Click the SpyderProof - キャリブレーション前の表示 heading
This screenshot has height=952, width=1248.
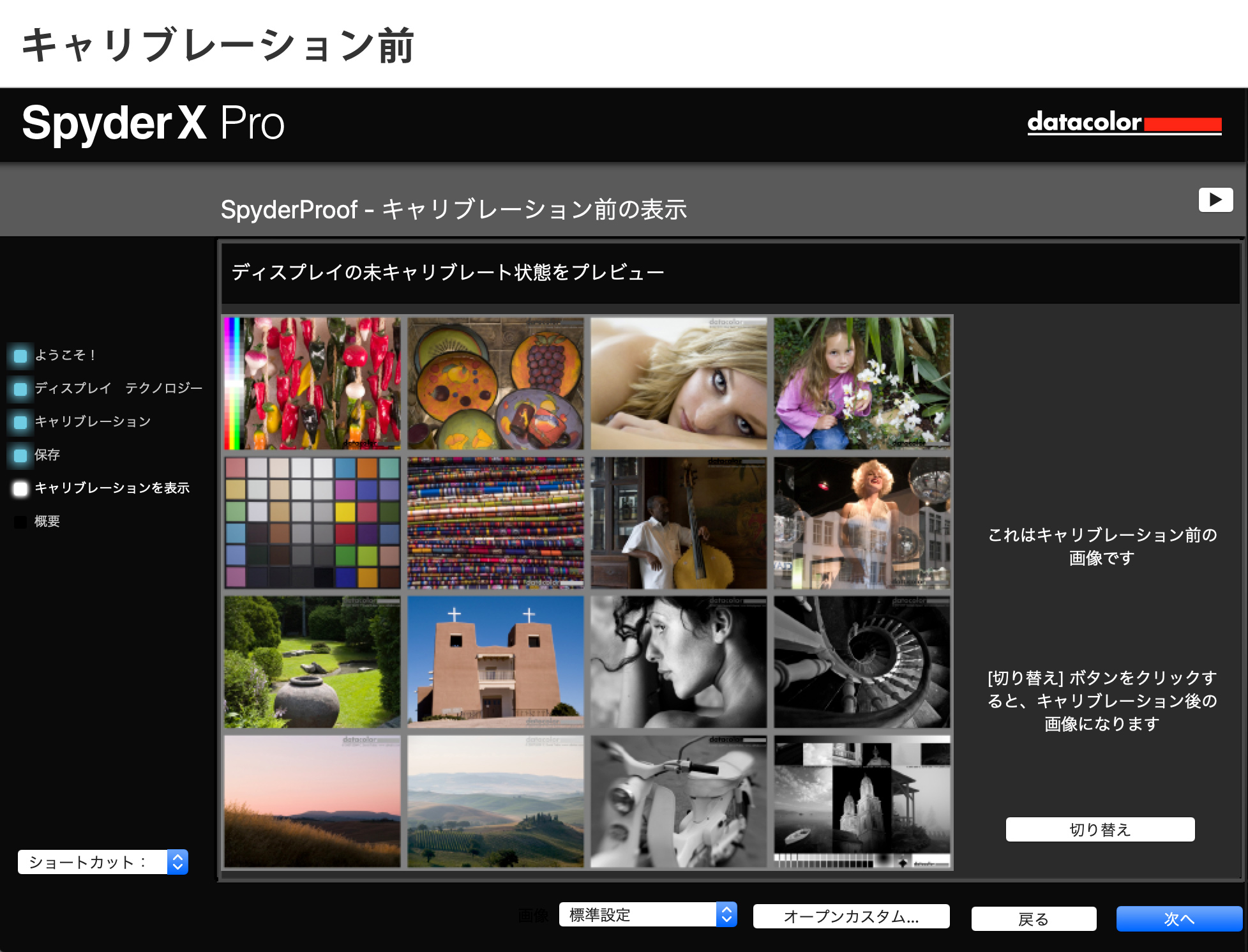pyautogui.click(x=453, y=209)
